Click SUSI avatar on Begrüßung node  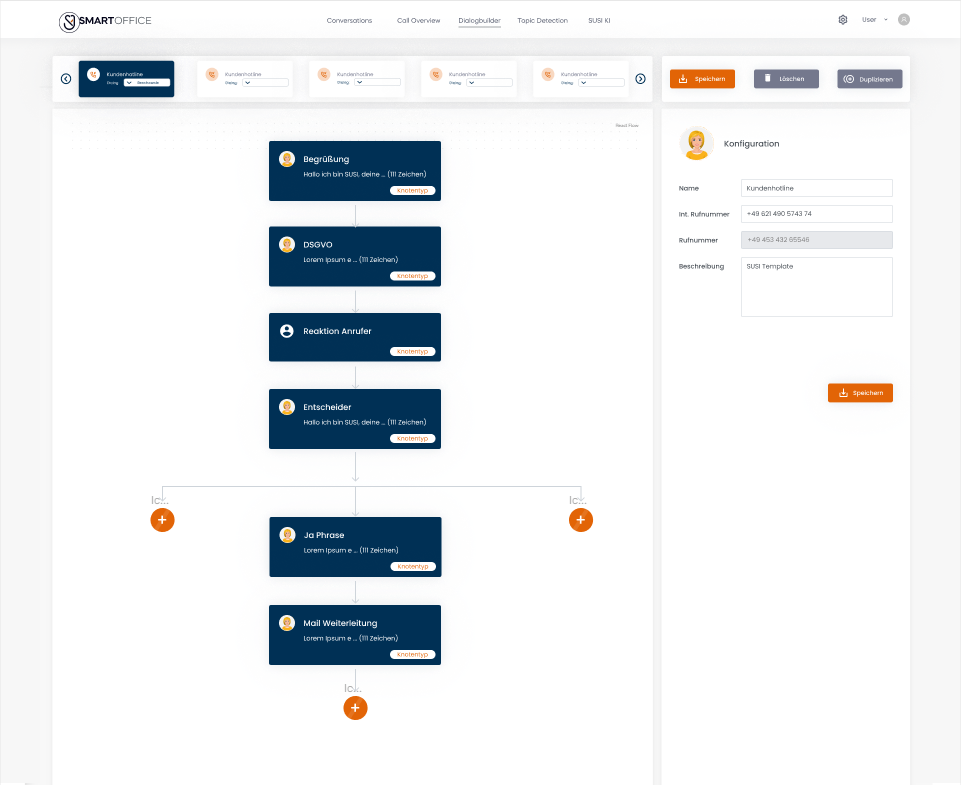point(287,159)
